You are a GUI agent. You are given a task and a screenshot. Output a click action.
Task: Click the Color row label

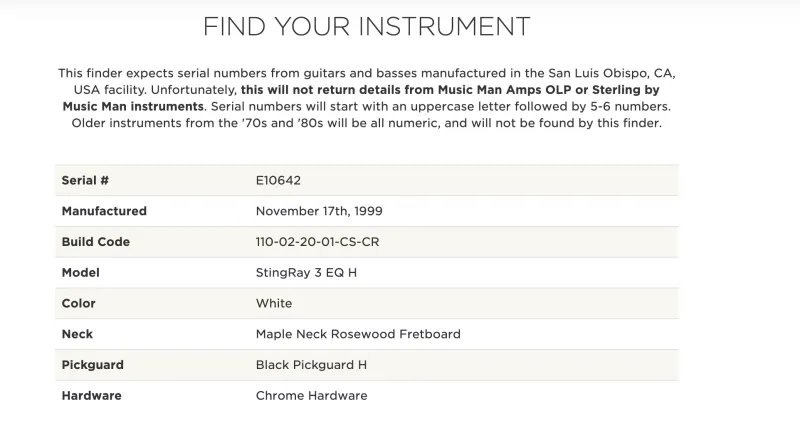(79, 304)
